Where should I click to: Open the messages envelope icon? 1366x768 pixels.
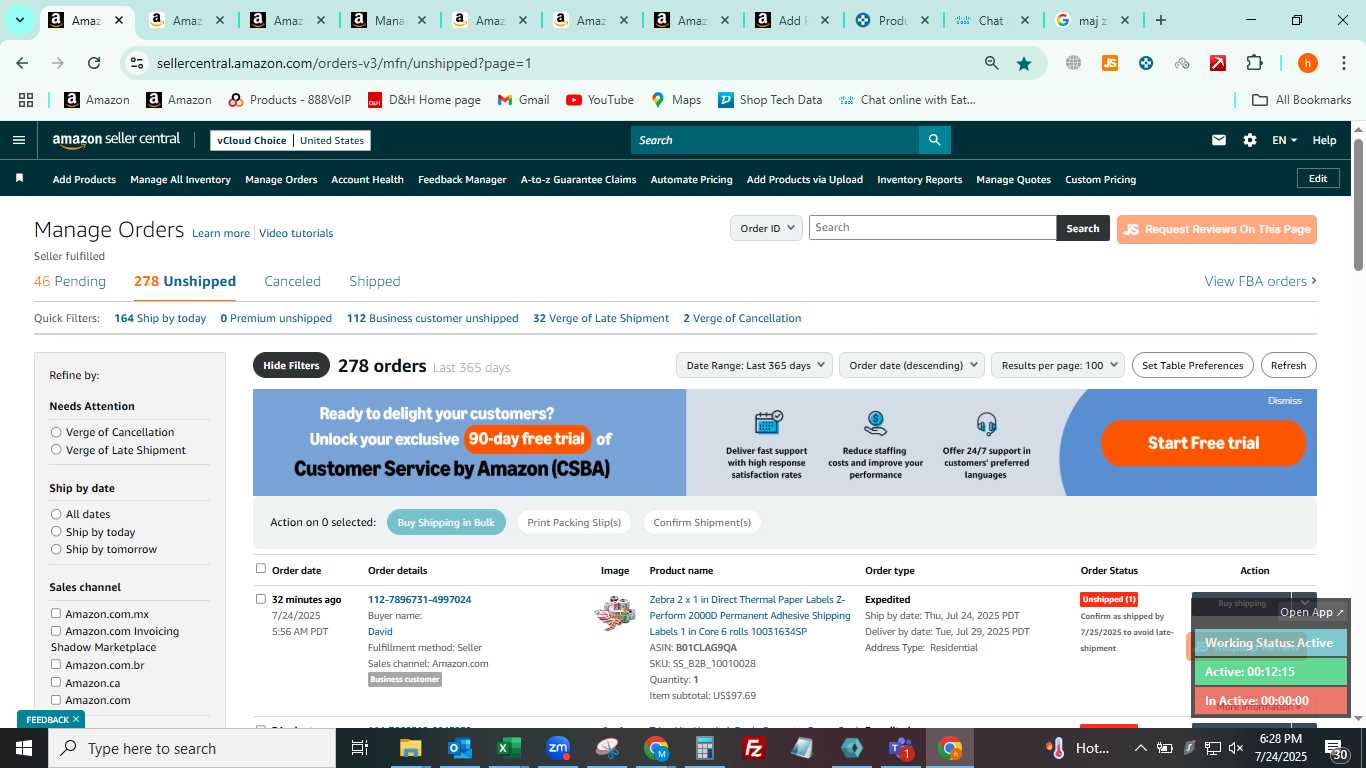point(1218,140)
